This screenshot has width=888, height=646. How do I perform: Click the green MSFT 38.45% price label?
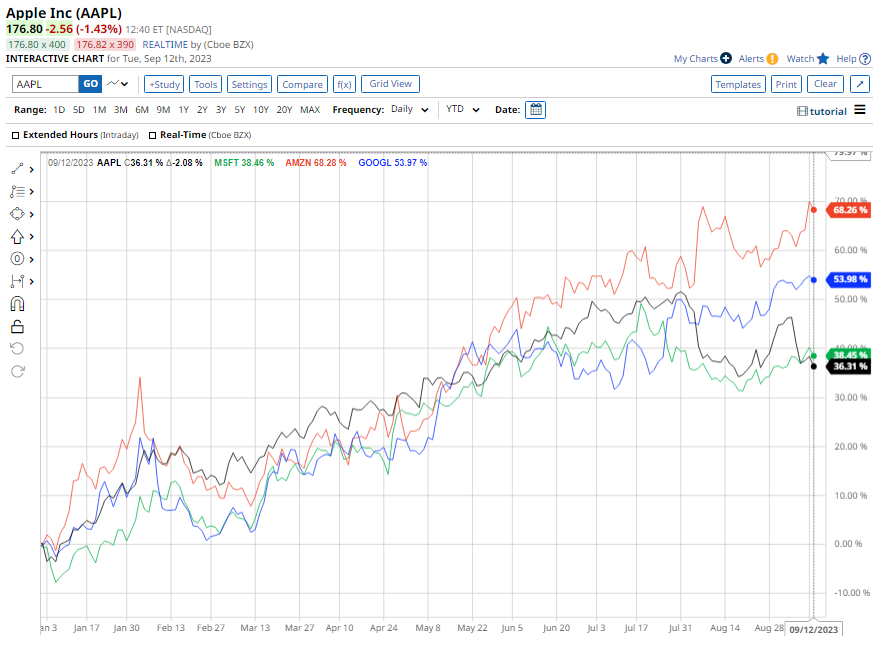pyautogui.click(x=848, y=354)
